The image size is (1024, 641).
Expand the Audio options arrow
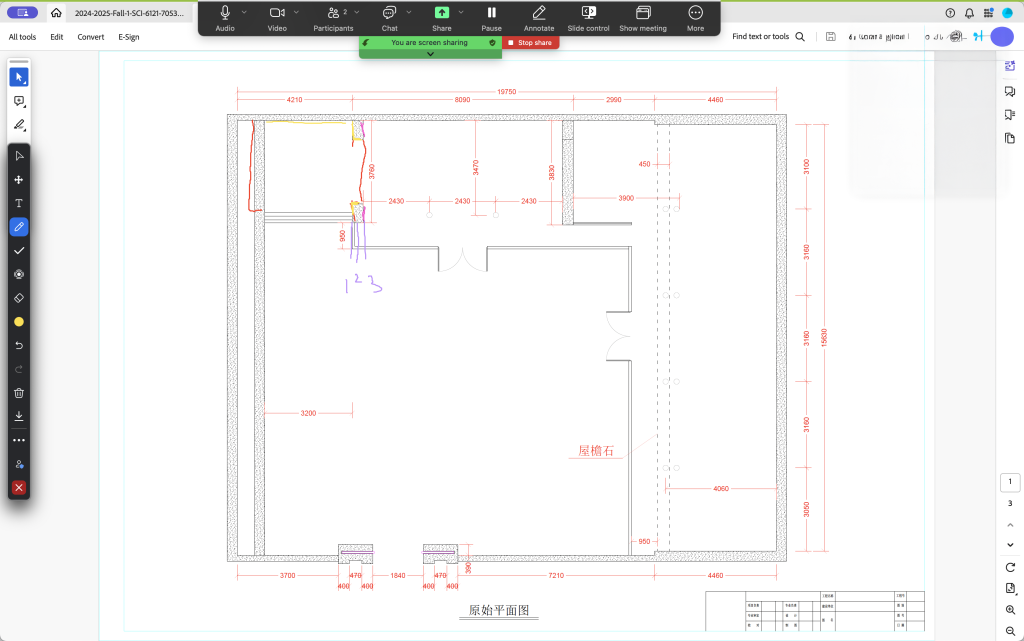(x=245, y=12)
